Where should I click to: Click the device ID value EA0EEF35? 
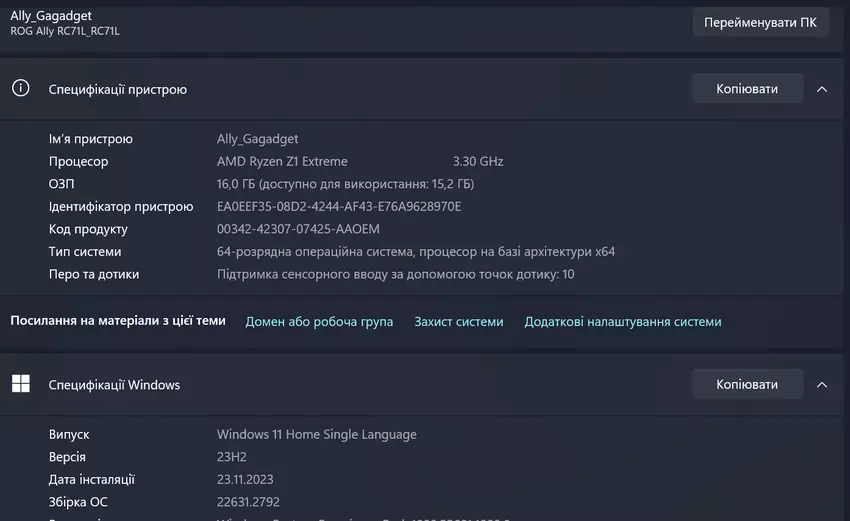point(338,207)
